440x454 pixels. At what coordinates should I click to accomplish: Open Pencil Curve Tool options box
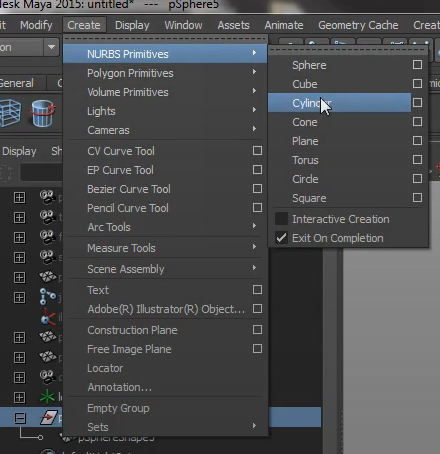(x=257, y=208)
